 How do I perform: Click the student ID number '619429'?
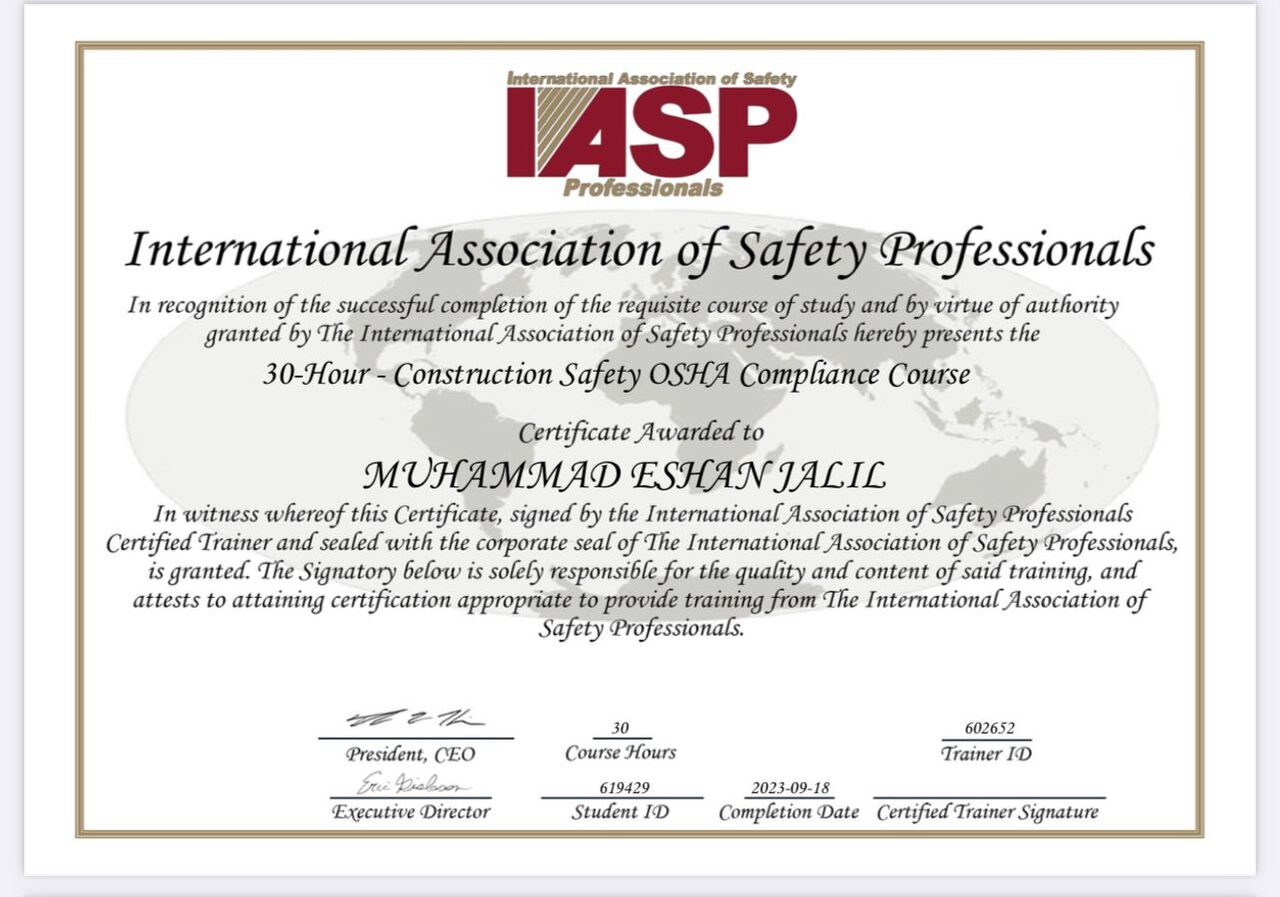click(x=624, y=788)
